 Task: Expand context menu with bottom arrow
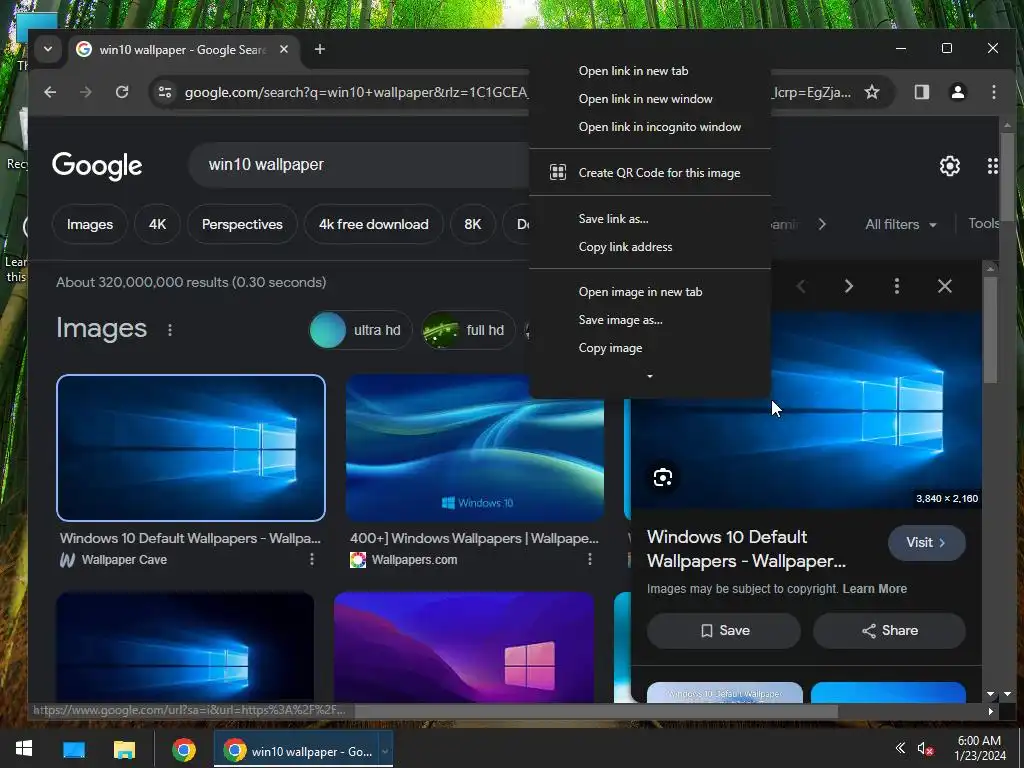point(650,376)
